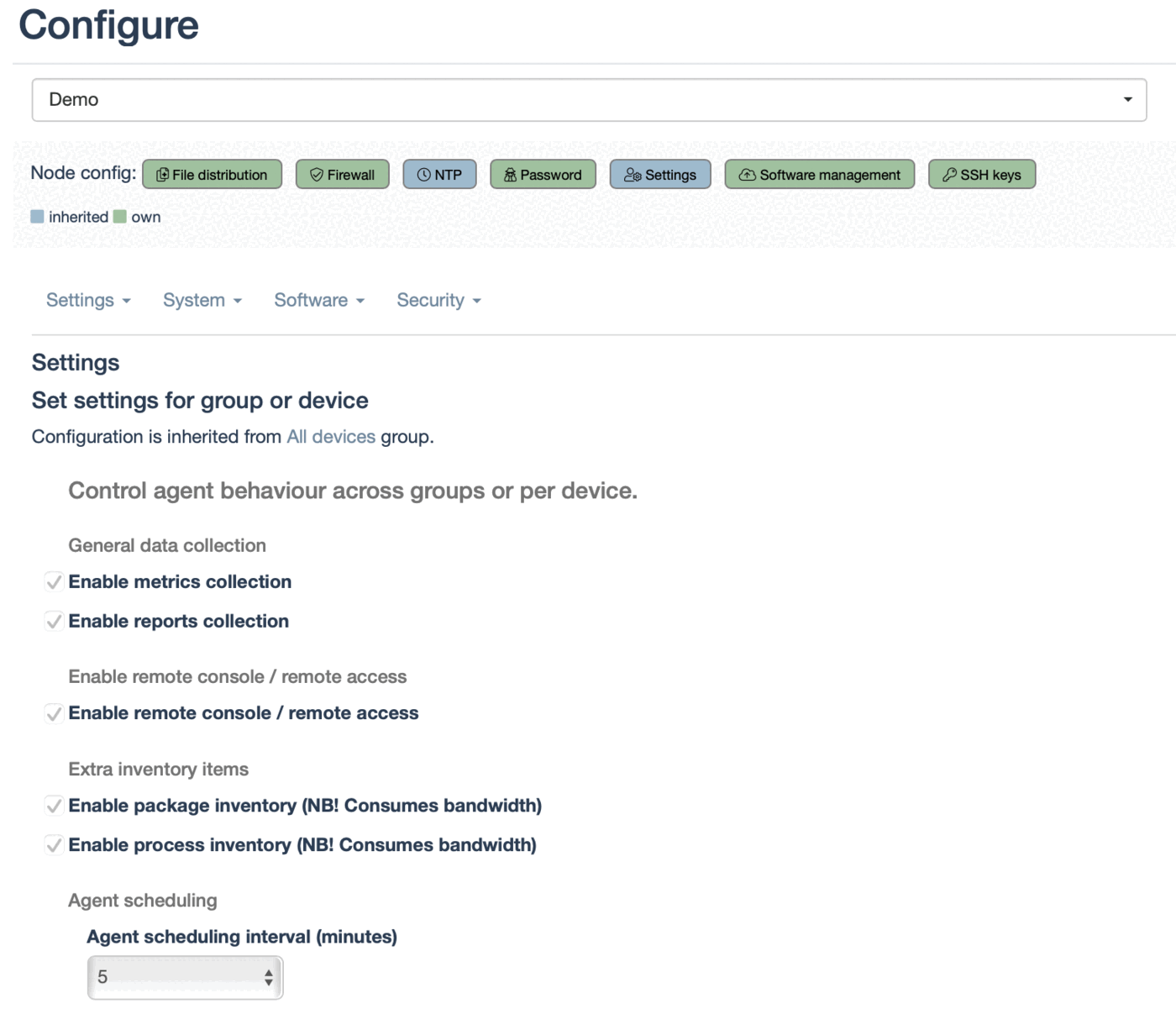Click the Firewall shield icon

317,175
